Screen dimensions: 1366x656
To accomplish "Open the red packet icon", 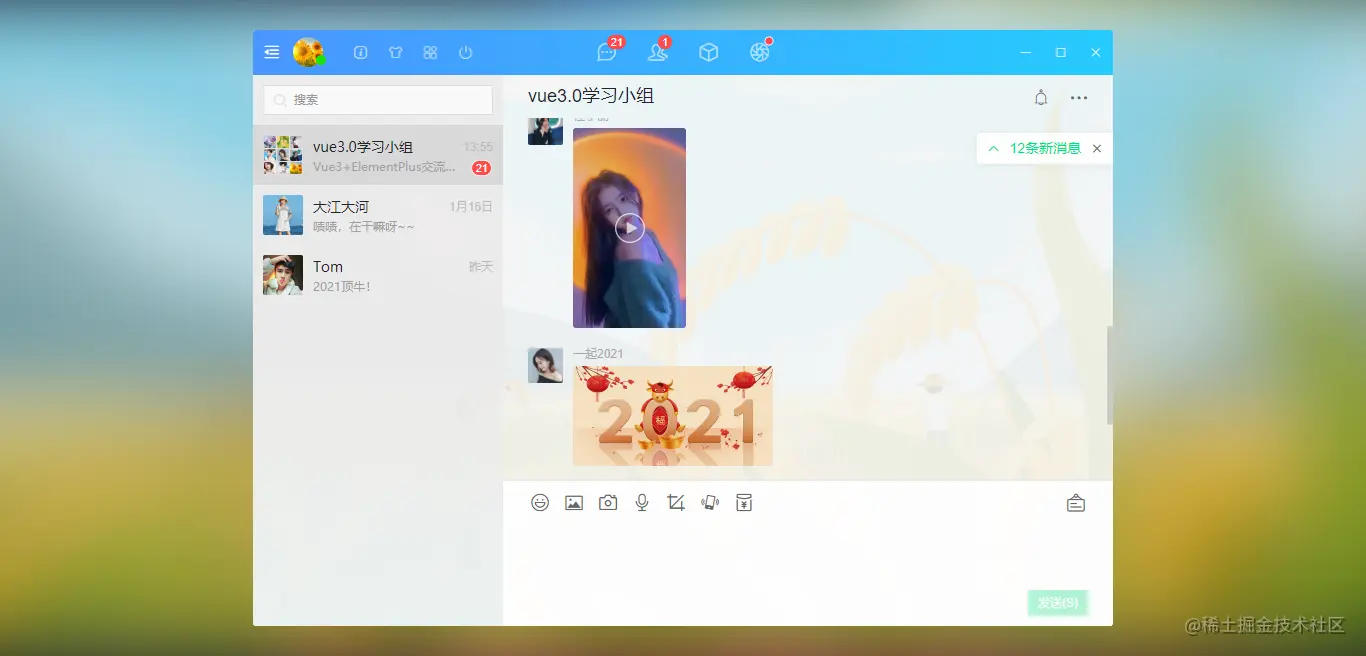I will (744, 502).
